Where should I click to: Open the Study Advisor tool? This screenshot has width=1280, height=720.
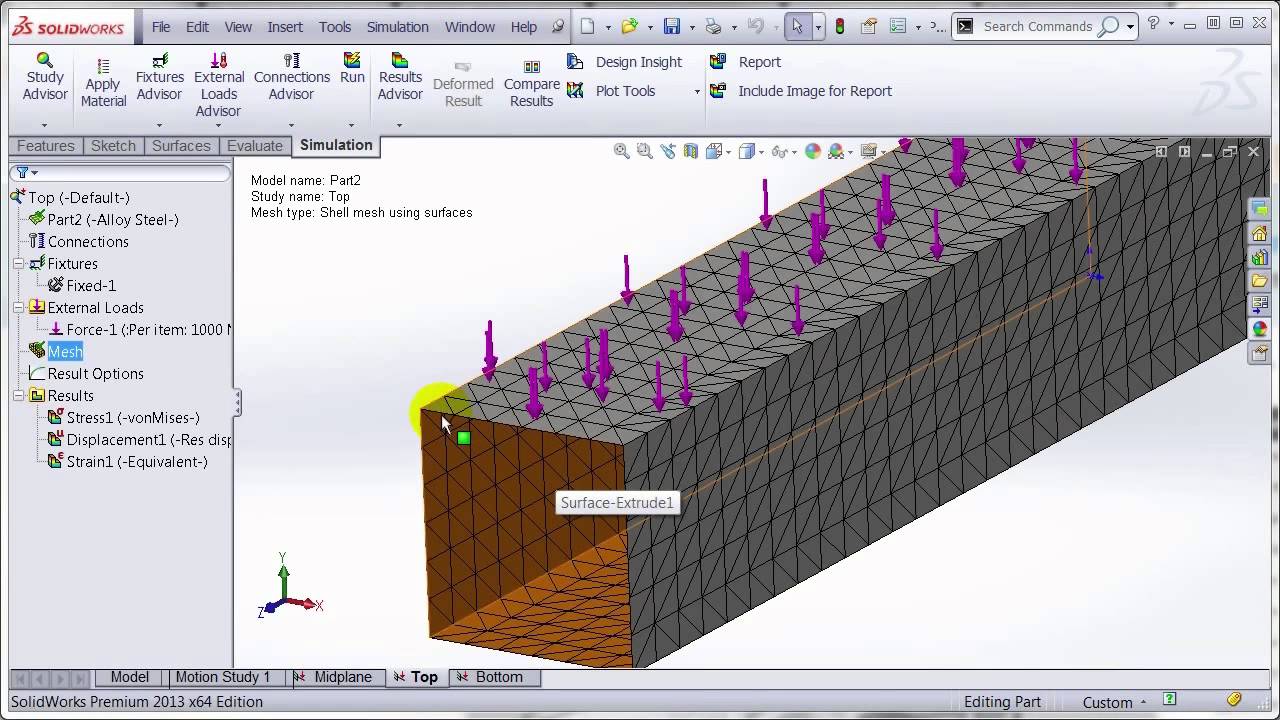[45, 77]
